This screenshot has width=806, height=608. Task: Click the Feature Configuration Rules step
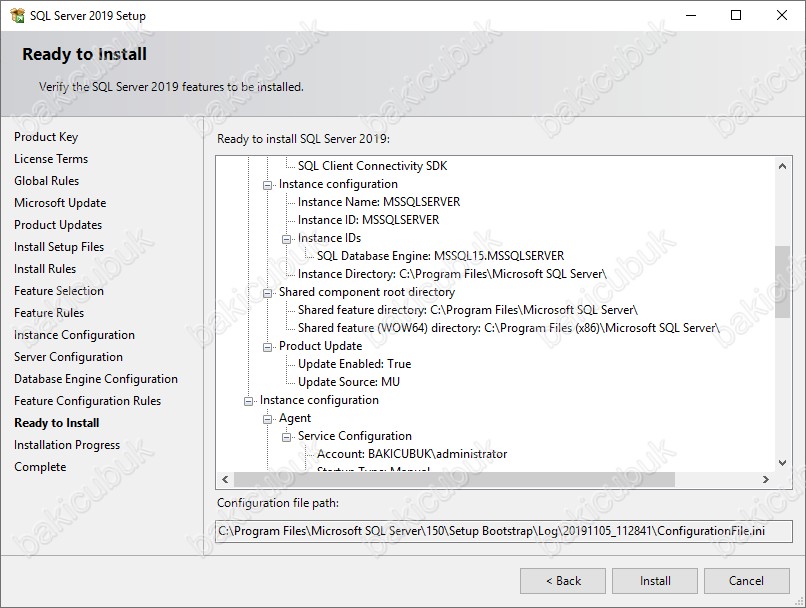click(x=87, y=401)
